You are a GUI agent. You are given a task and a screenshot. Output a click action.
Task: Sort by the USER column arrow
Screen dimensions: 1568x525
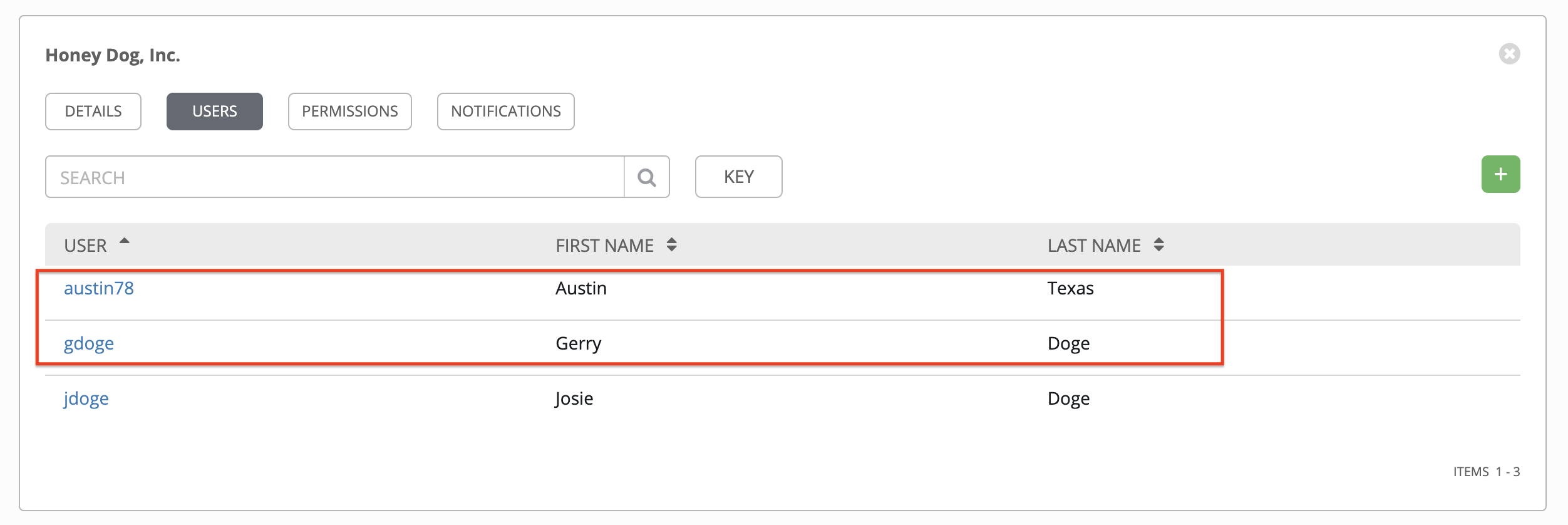coord(125,241)
